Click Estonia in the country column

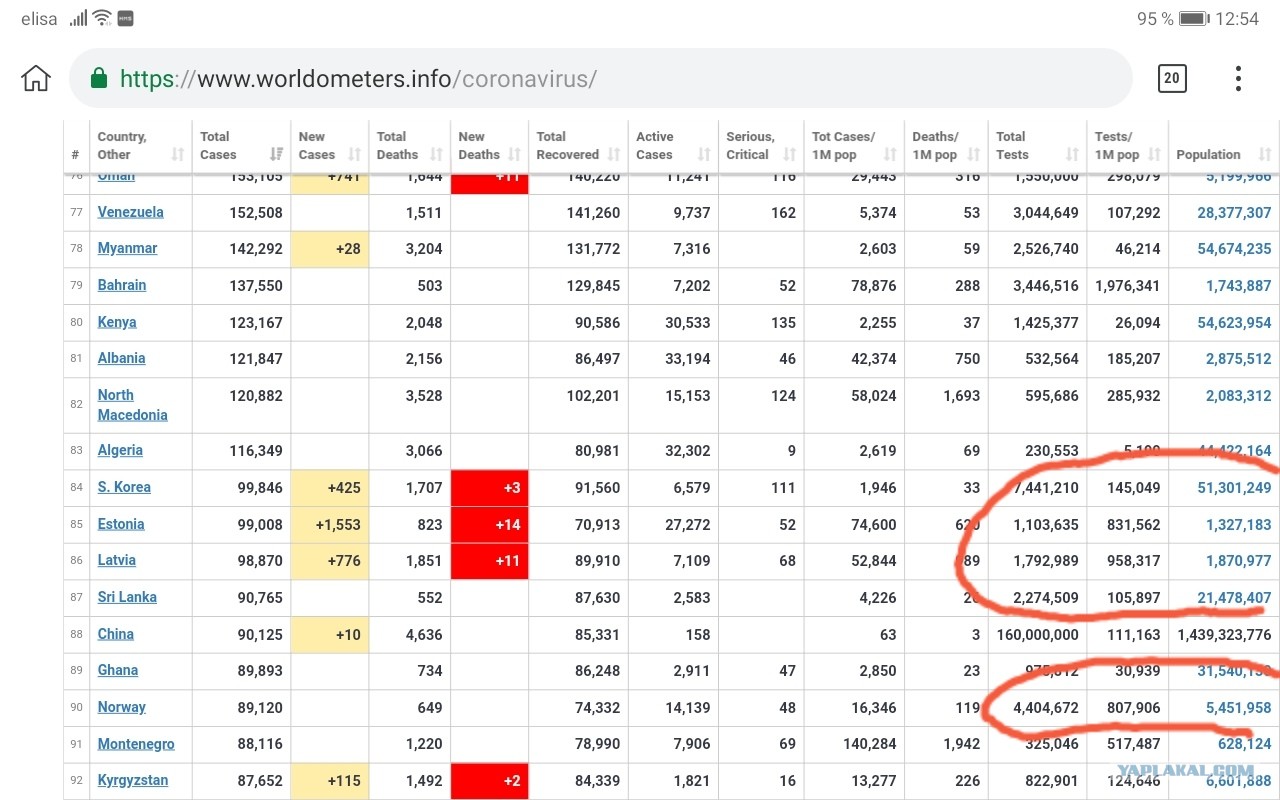click(121, 524)
